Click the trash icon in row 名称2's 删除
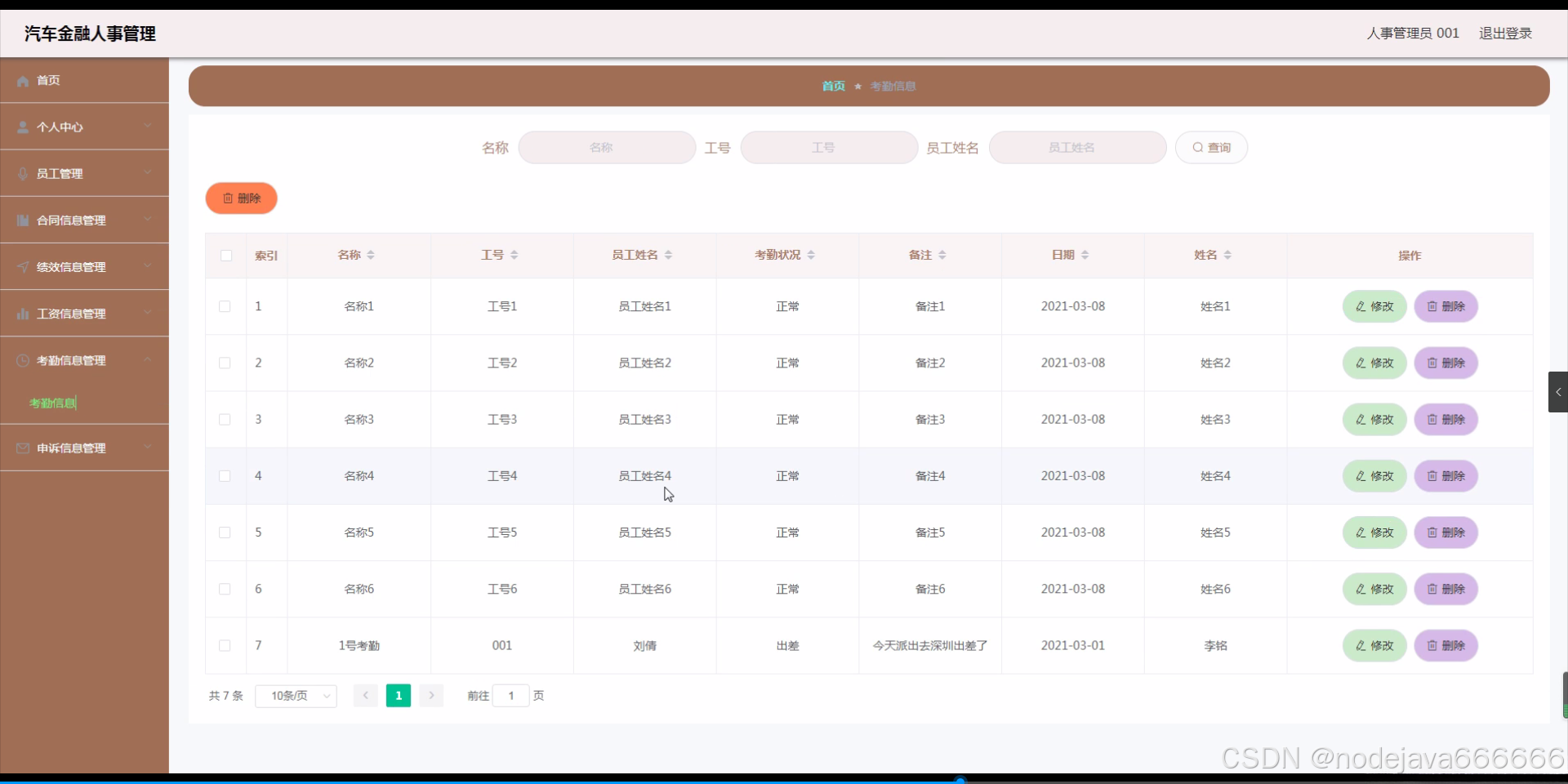 (1432, 363)
